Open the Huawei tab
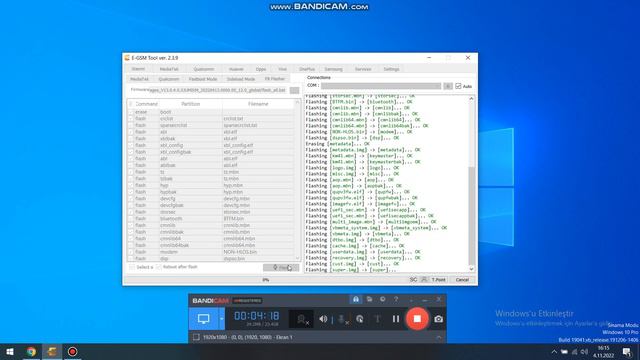The image size is (640, 360). (x=236, y=69)
